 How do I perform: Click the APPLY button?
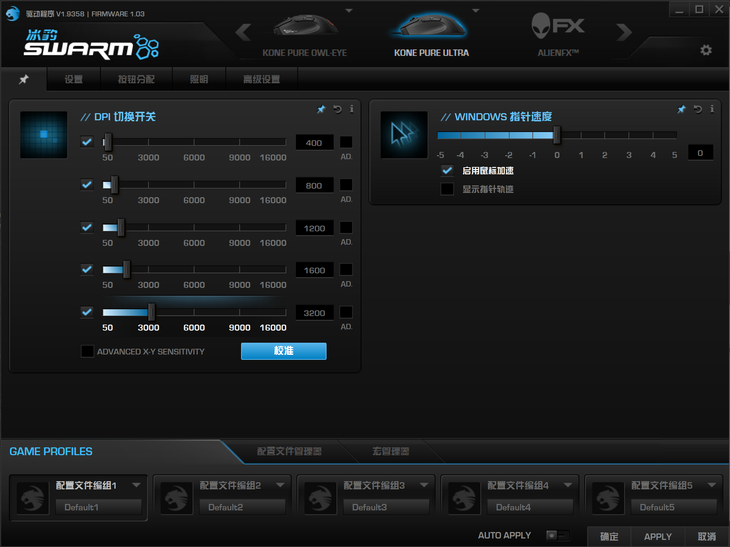pyautogui.click(x=657, y=536)
